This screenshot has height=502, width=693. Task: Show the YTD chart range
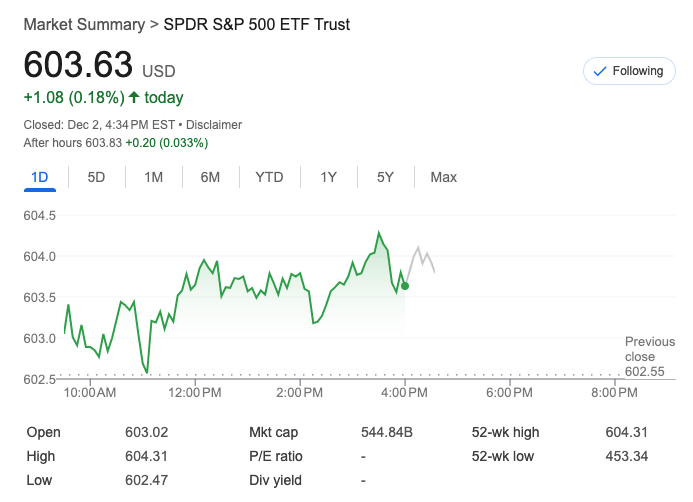[x=269, y=177]
